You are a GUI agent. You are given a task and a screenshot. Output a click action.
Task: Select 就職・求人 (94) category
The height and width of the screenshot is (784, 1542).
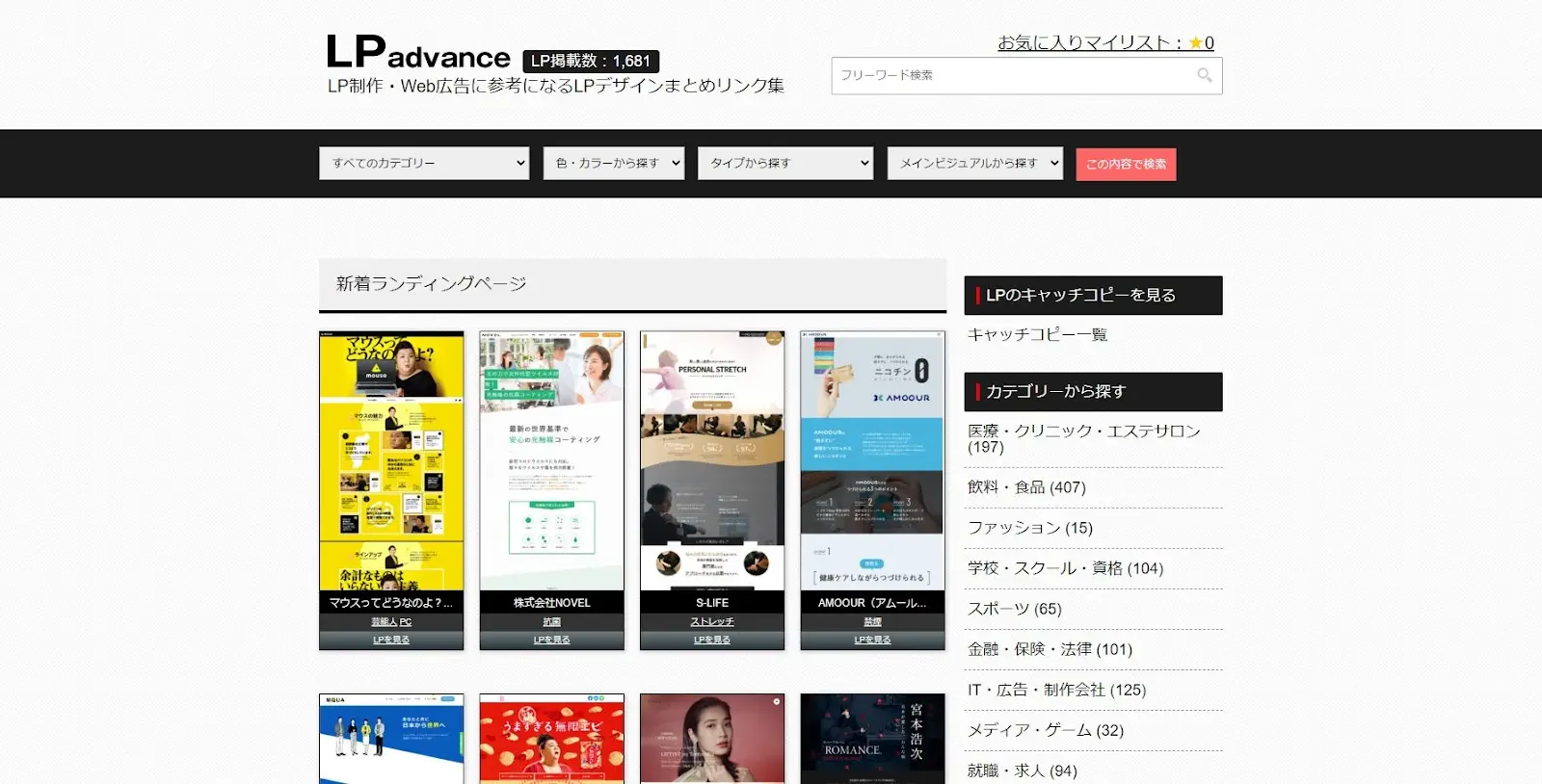point(1023,771)
